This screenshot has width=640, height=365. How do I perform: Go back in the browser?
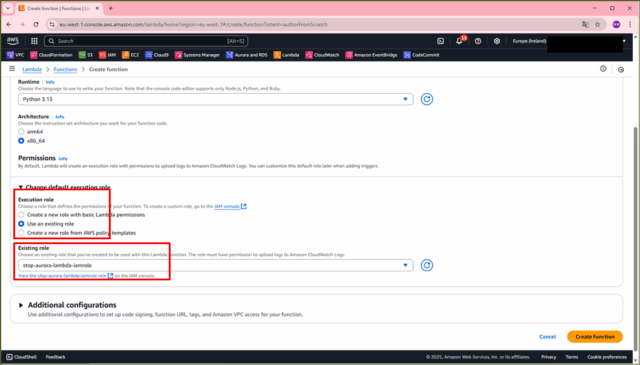pos(9,24)
